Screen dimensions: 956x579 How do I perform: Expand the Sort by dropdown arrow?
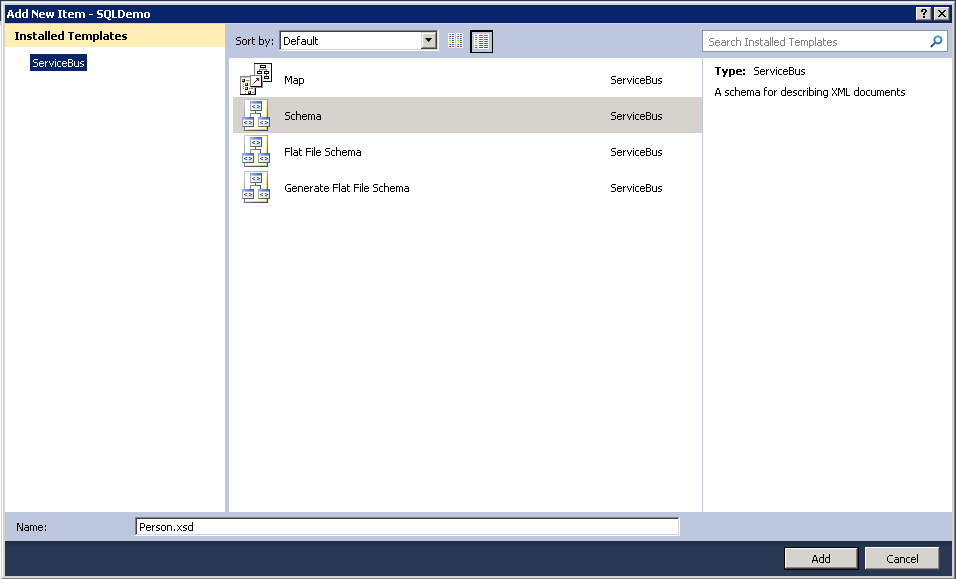(429, 41)
